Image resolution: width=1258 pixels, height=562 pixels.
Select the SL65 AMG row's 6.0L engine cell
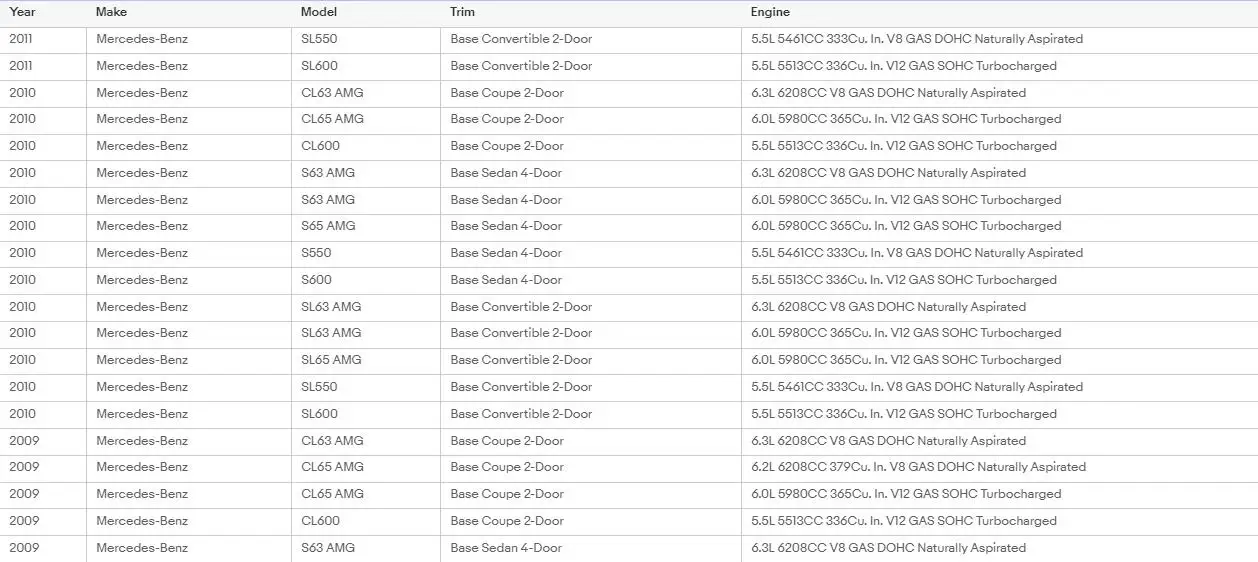(x=1000, y=361)
